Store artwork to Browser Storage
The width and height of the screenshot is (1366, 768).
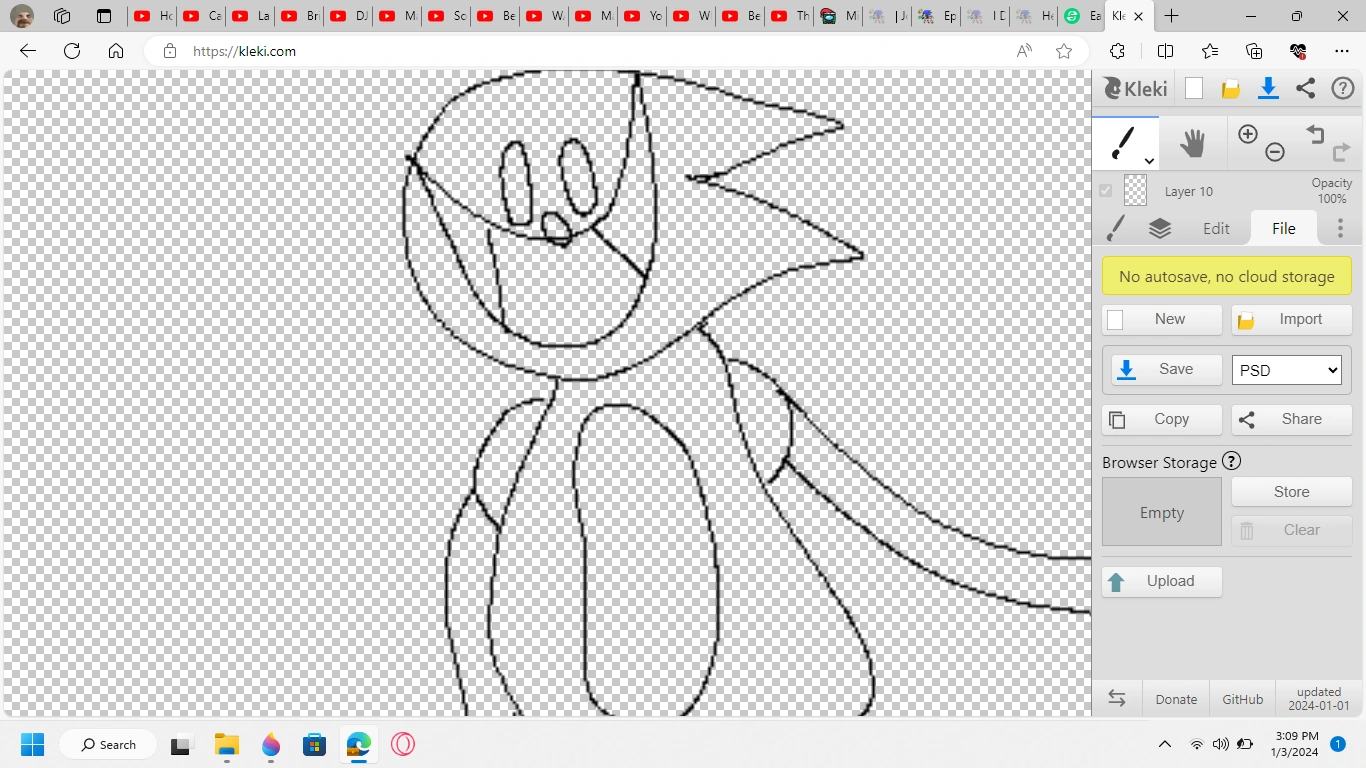tap(1290, 491)
